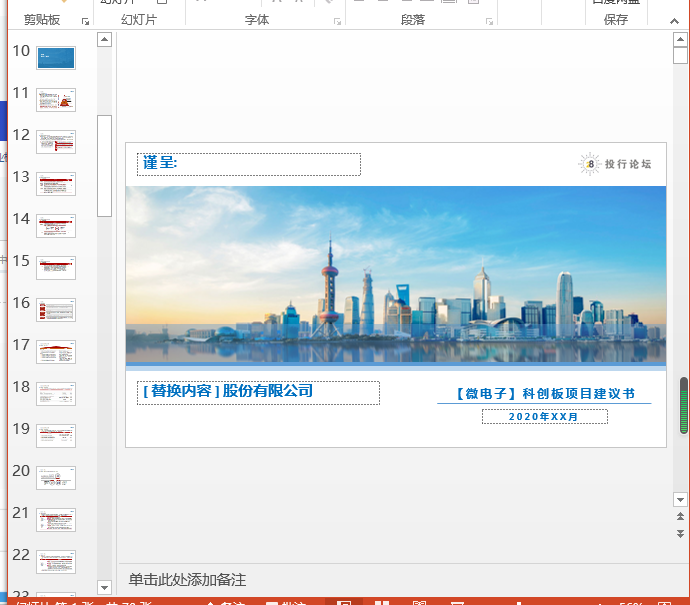
Task: Select slide 10 thumbnail
Action: 56,58
